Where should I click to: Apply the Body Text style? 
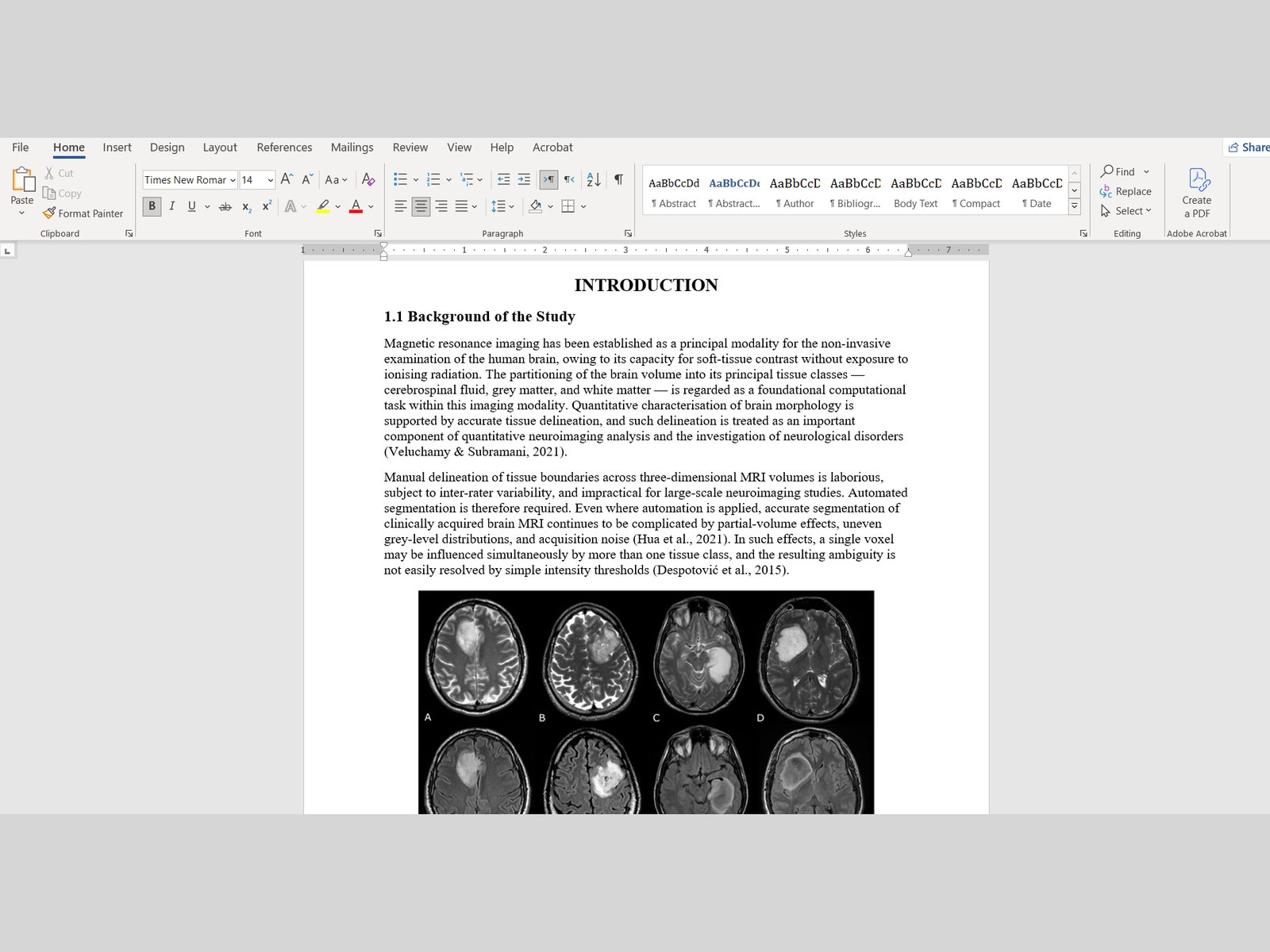pos(916,192)
